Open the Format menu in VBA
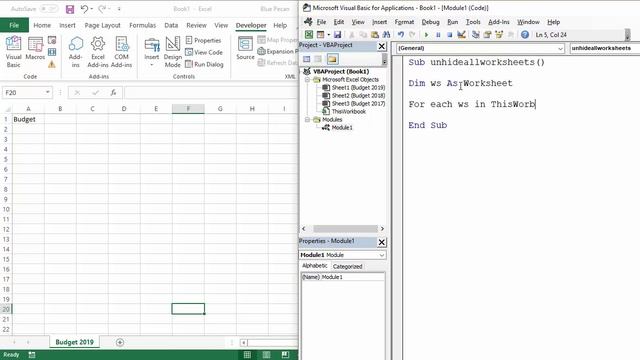Image resolution: width=640 pixels, height=360 pixels. pos(404,22)
